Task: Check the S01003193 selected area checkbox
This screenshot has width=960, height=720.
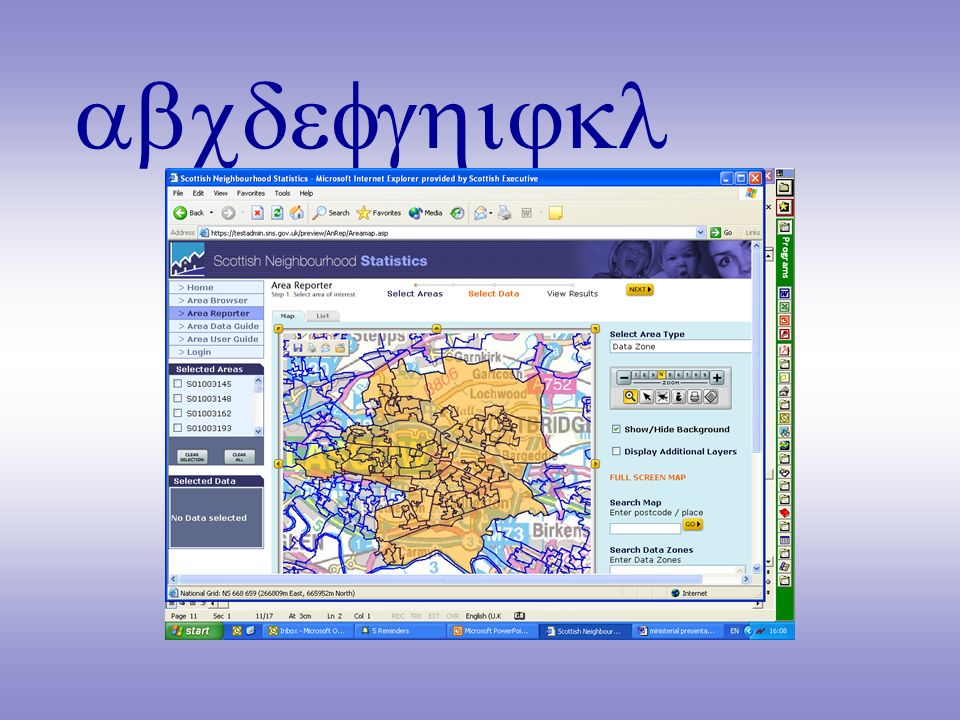Action: pos(178,427)
